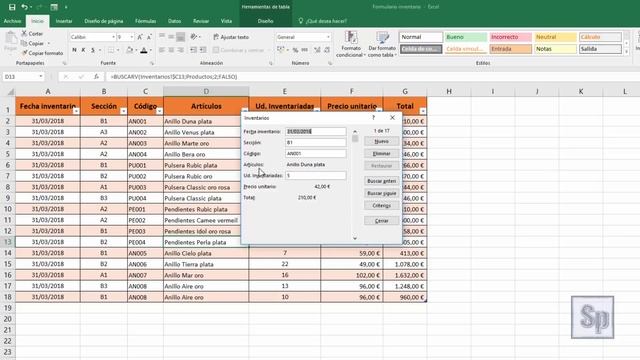Click the Ud. inventariadas input field
The width and height of the screenshot is (640, 360).
pyautogui.click(x=316, y=176)
